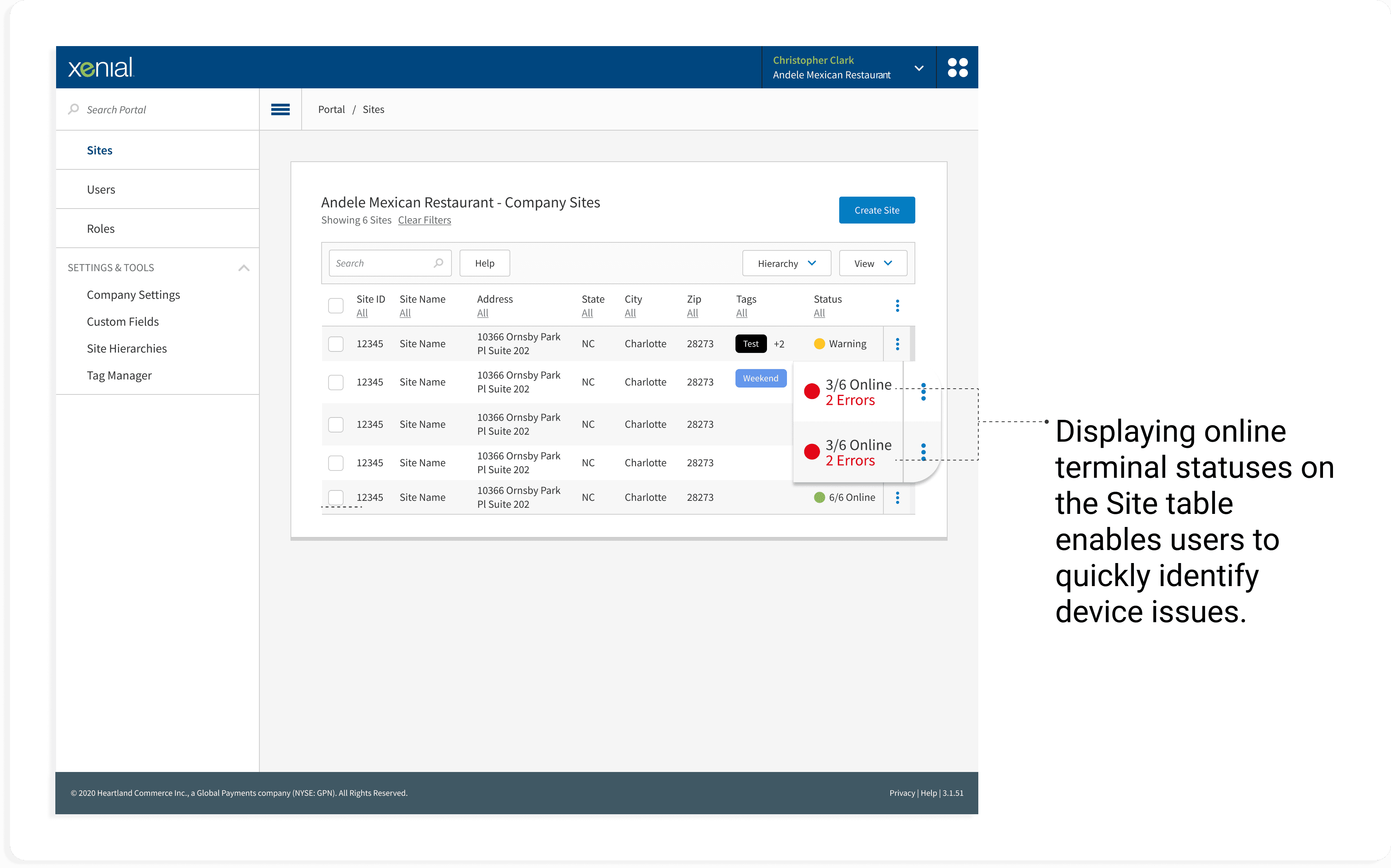Click the Create Site button

876,210
